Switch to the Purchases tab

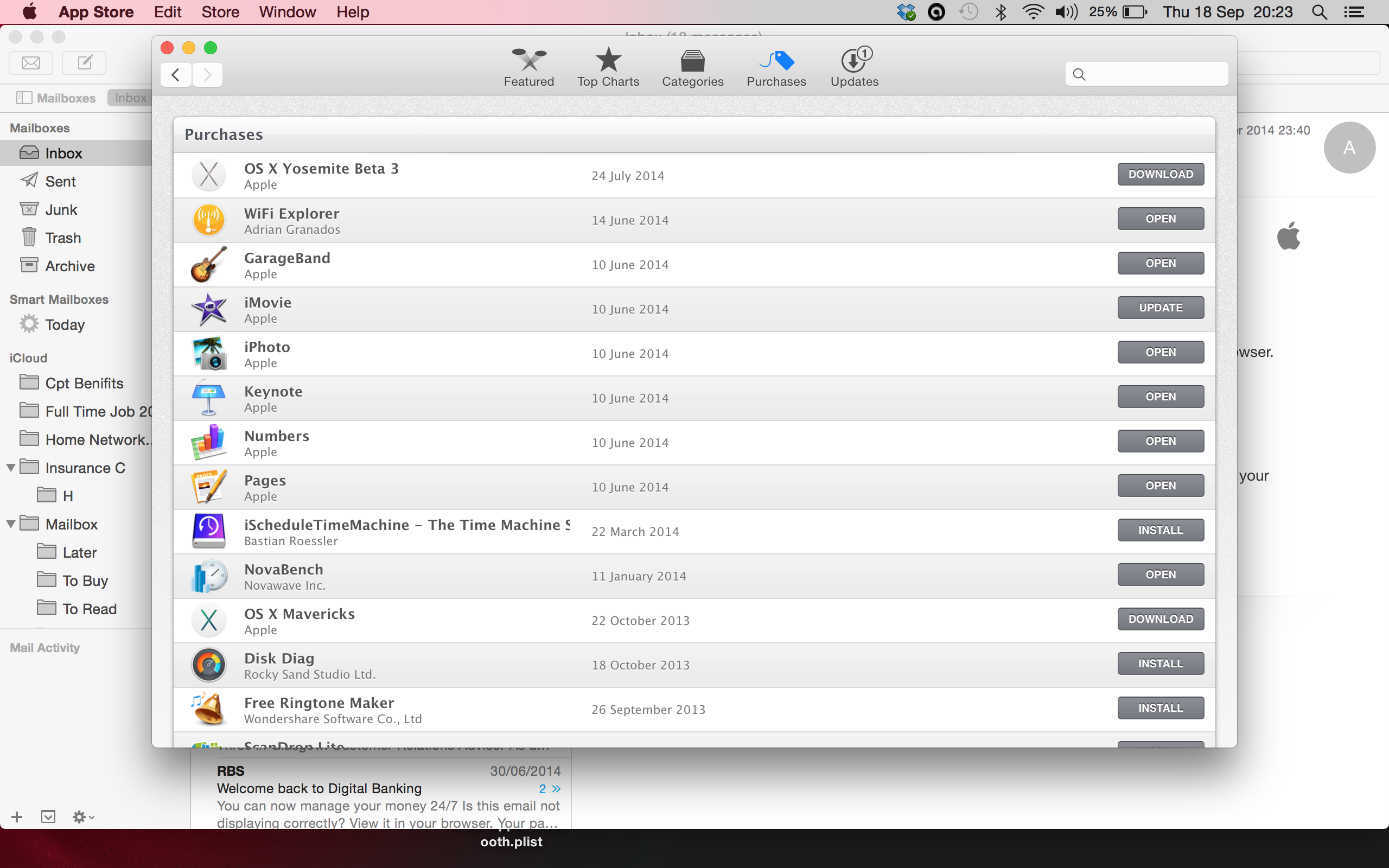(776, 67)
